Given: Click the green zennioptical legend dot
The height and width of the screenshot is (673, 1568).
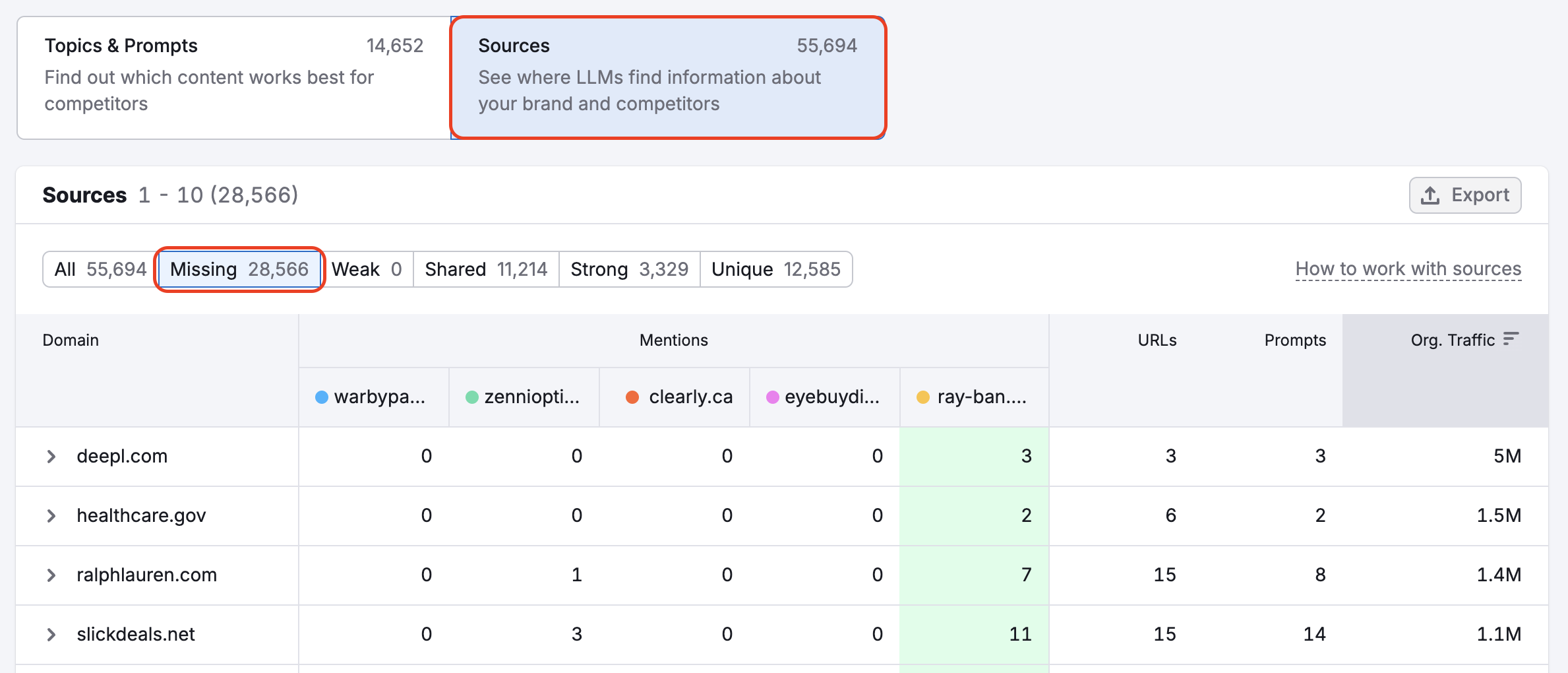Looking at the screenshot, I should coord(472,397).
